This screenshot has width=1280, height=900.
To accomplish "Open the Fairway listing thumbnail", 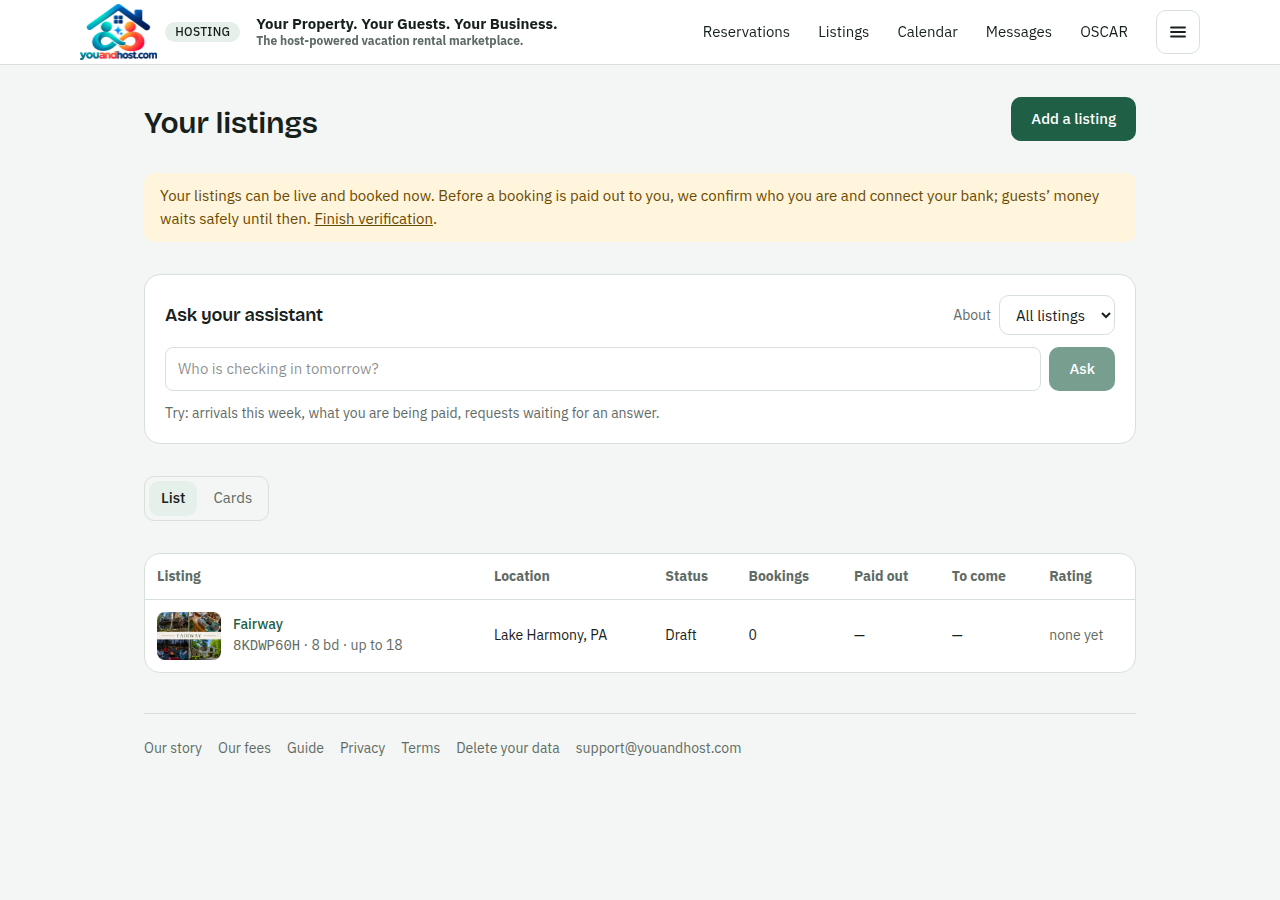I will tap(189, 636).
